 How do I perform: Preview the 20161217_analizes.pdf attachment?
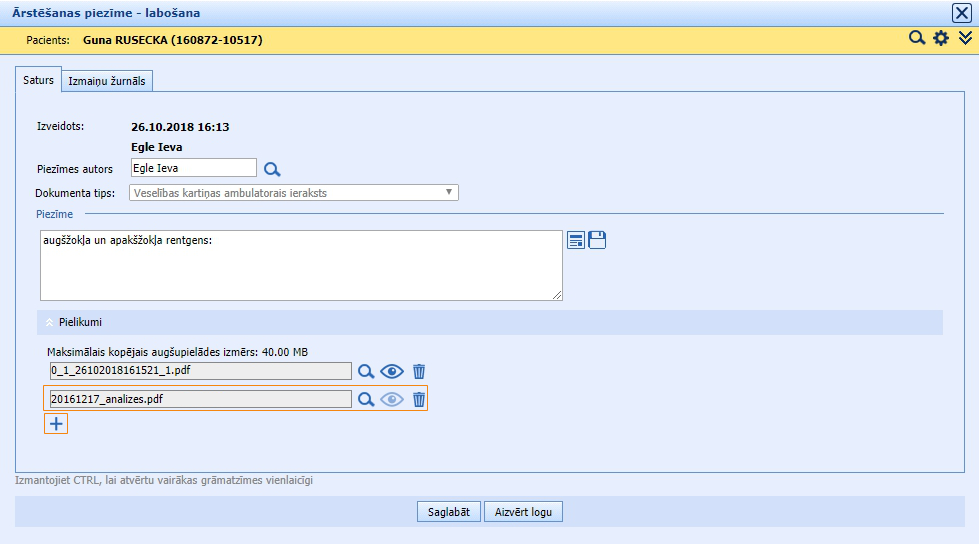391,399
